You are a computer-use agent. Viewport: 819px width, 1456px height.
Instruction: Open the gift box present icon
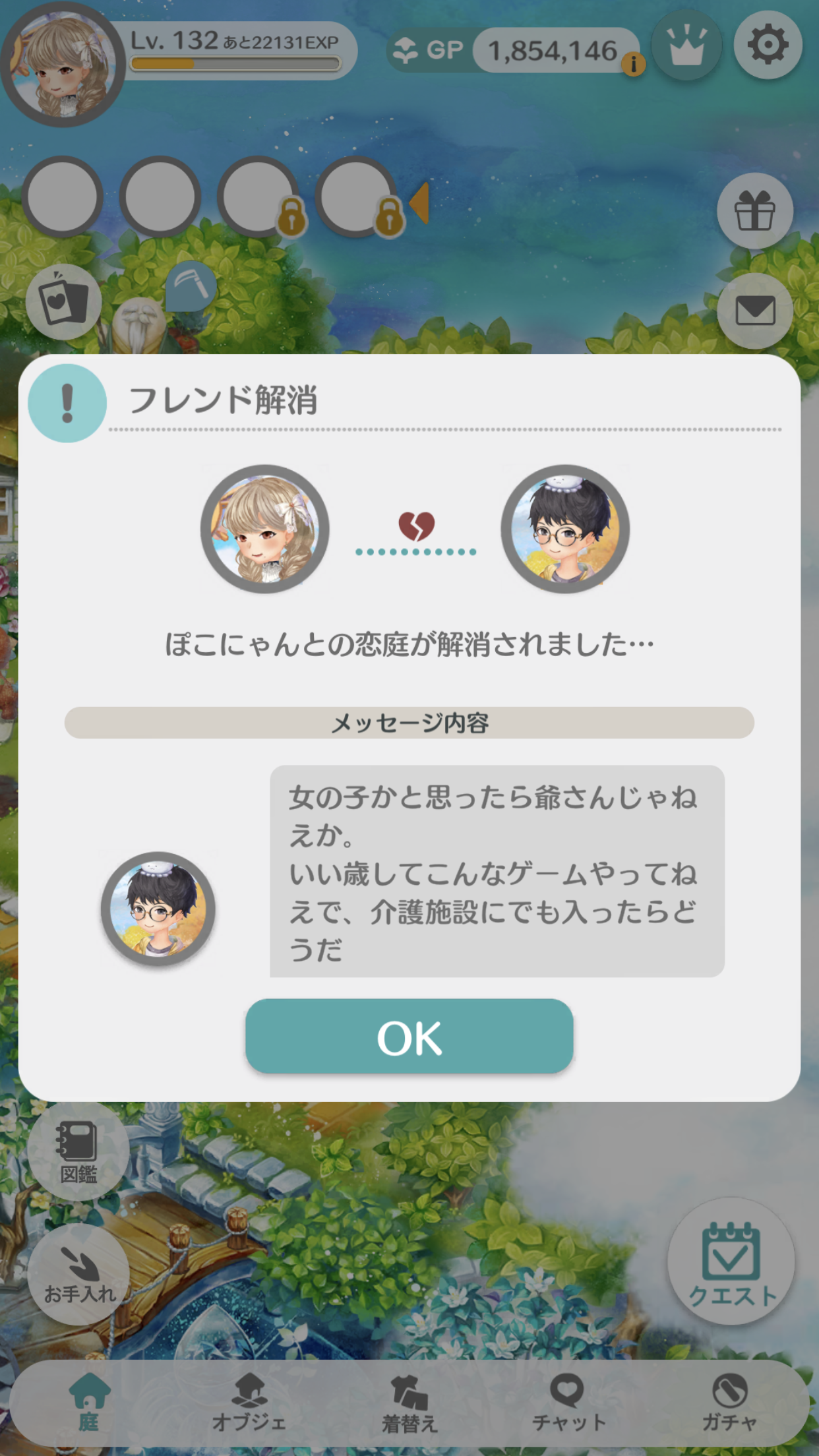(x=755, y=210)
